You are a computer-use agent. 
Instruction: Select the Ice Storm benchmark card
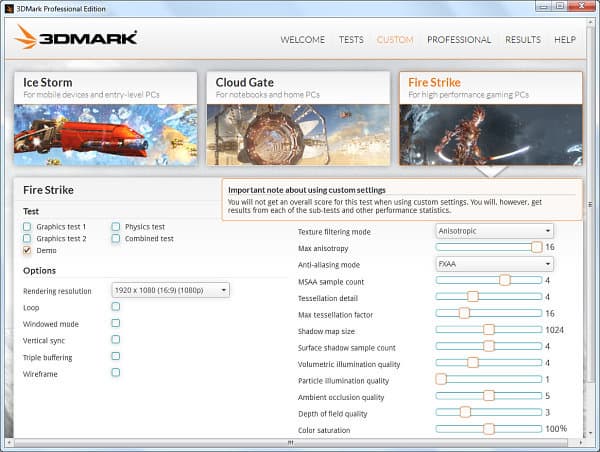click(x=106, y=119)
